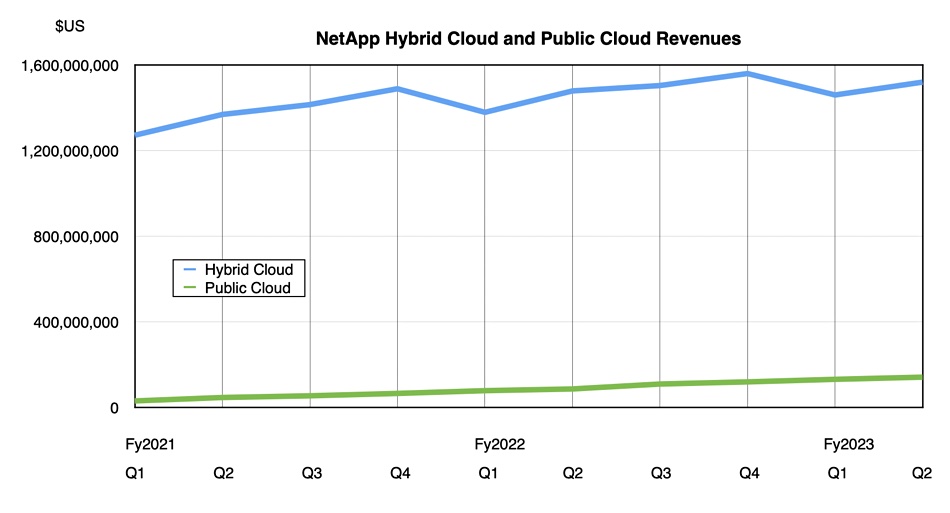
Task: Click the 1,200,000,000 y-axis label
Action: 70,151
